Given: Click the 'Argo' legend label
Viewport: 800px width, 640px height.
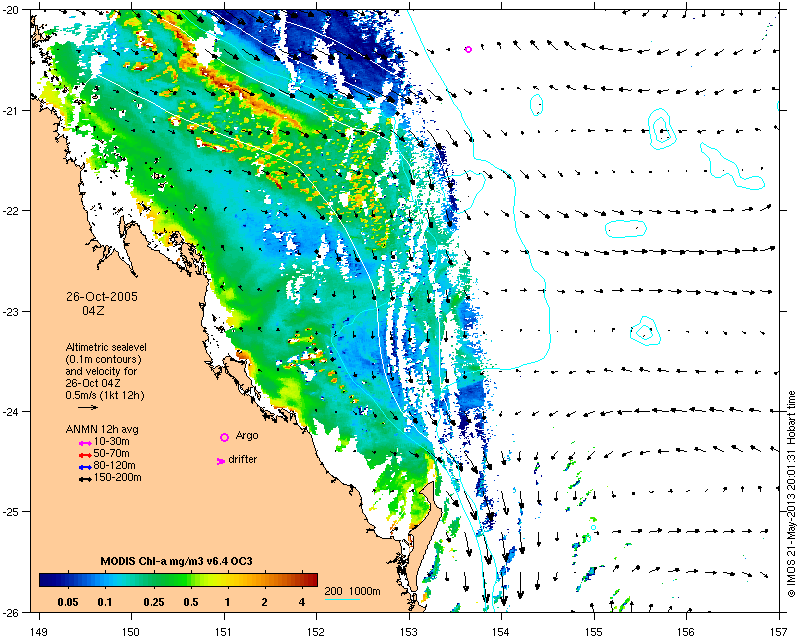Looking at the screenshot, I should [x=247, y=436].
